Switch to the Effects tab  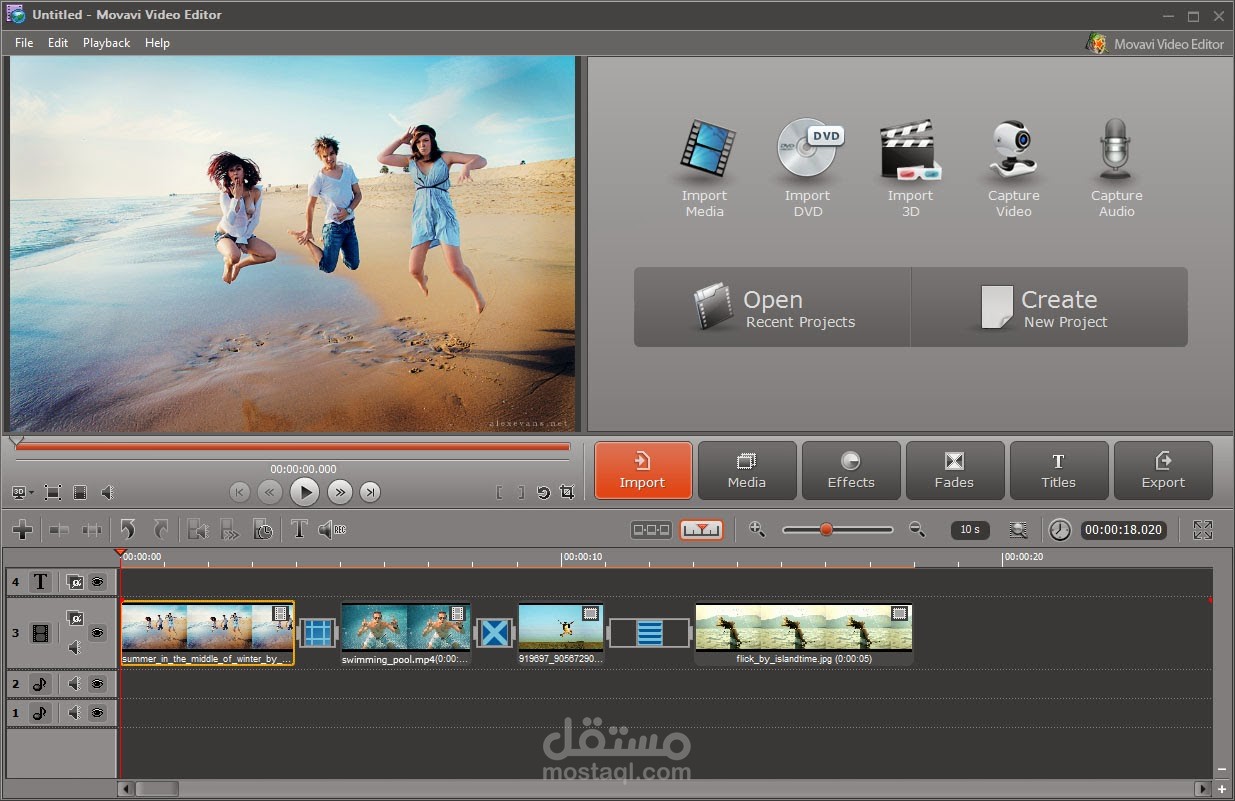click(851, 470)
